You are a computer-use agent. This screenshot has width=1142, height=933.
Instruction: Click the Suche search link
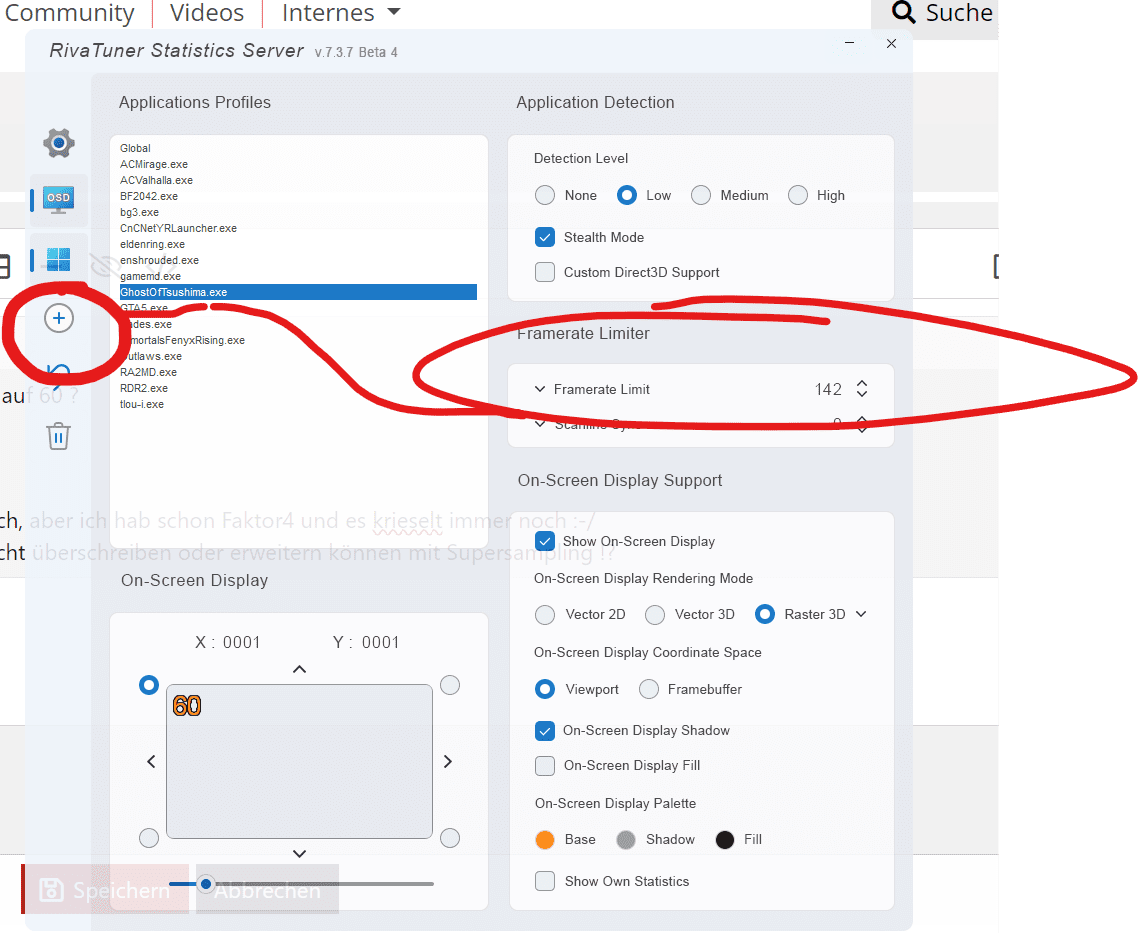click(958, 12)
